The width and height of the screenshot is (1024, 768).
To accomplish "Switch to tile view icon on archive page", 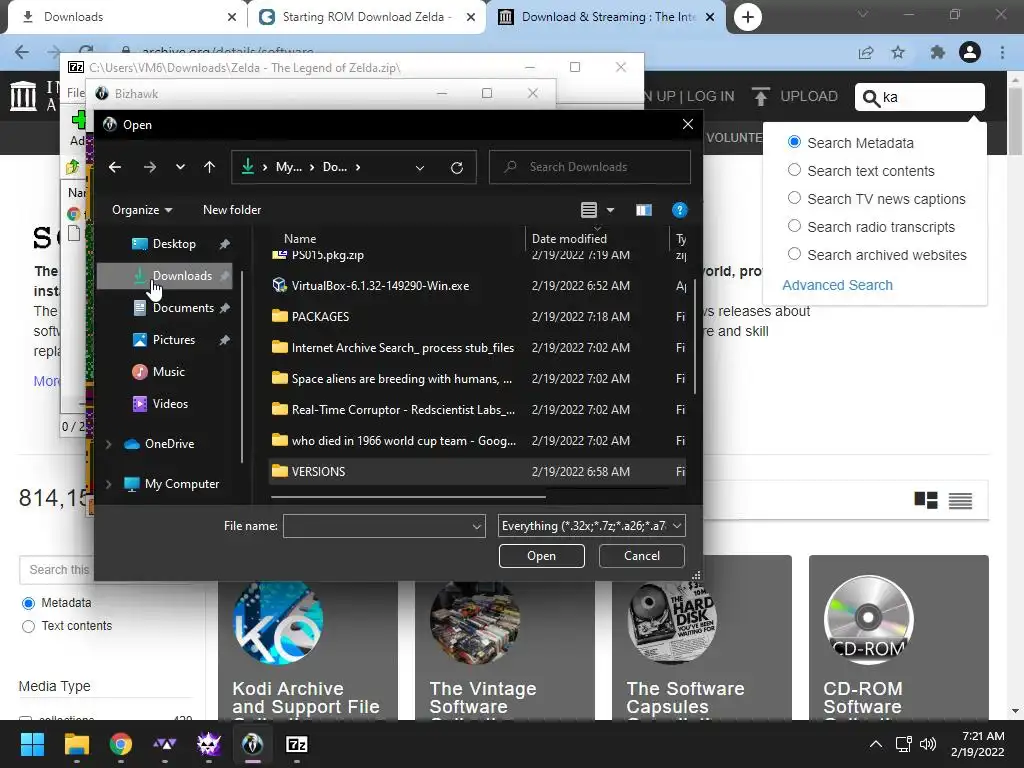I will click(926, 500).
